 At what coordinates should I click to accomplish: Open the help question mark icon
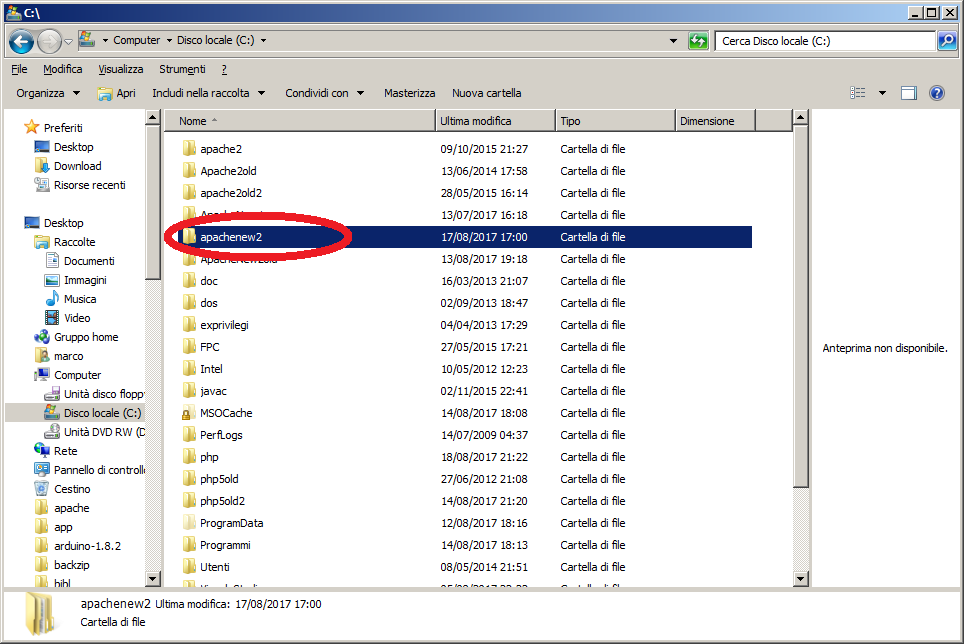[x=937, y=93]
